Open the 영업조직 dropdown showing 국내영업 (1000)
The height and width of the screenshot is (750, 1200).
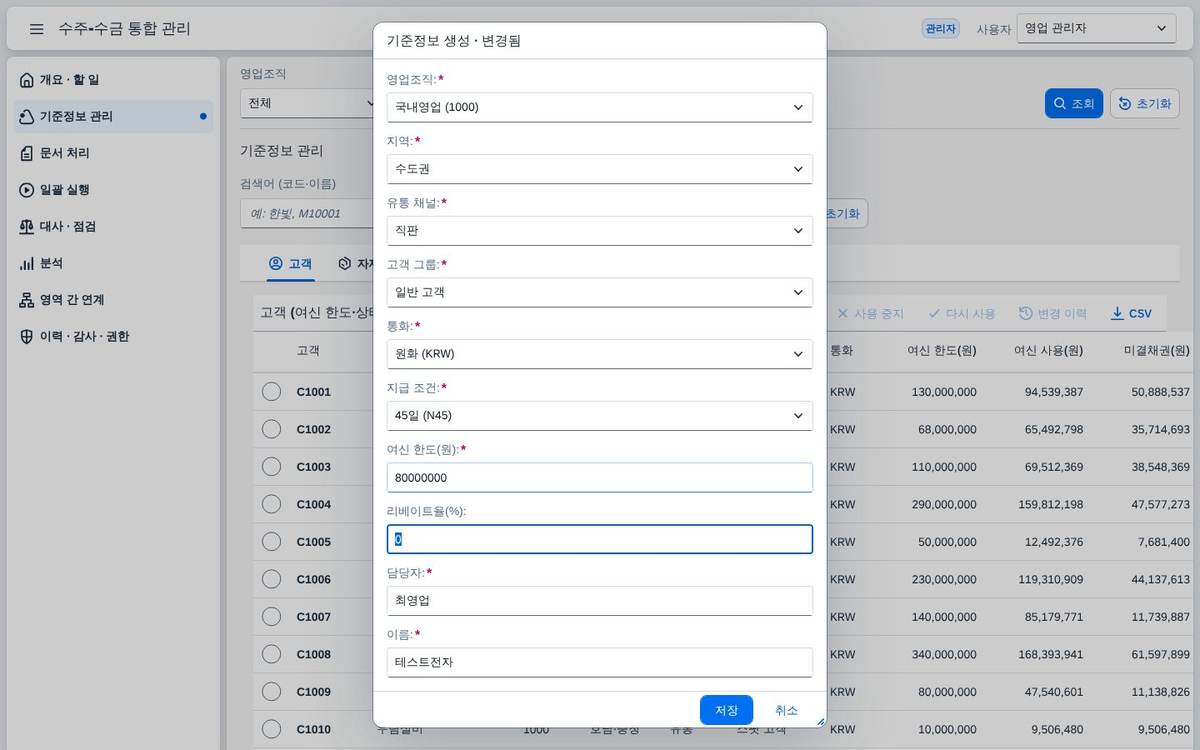click(600, 107)
